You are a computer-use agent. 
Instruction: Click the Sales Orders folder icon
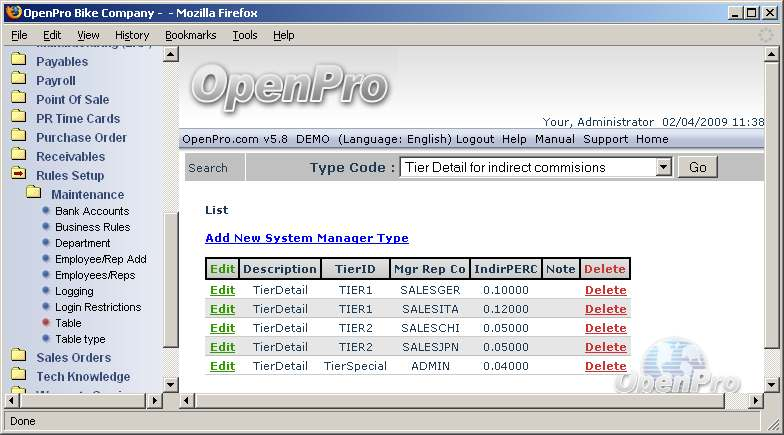(18, 357)
